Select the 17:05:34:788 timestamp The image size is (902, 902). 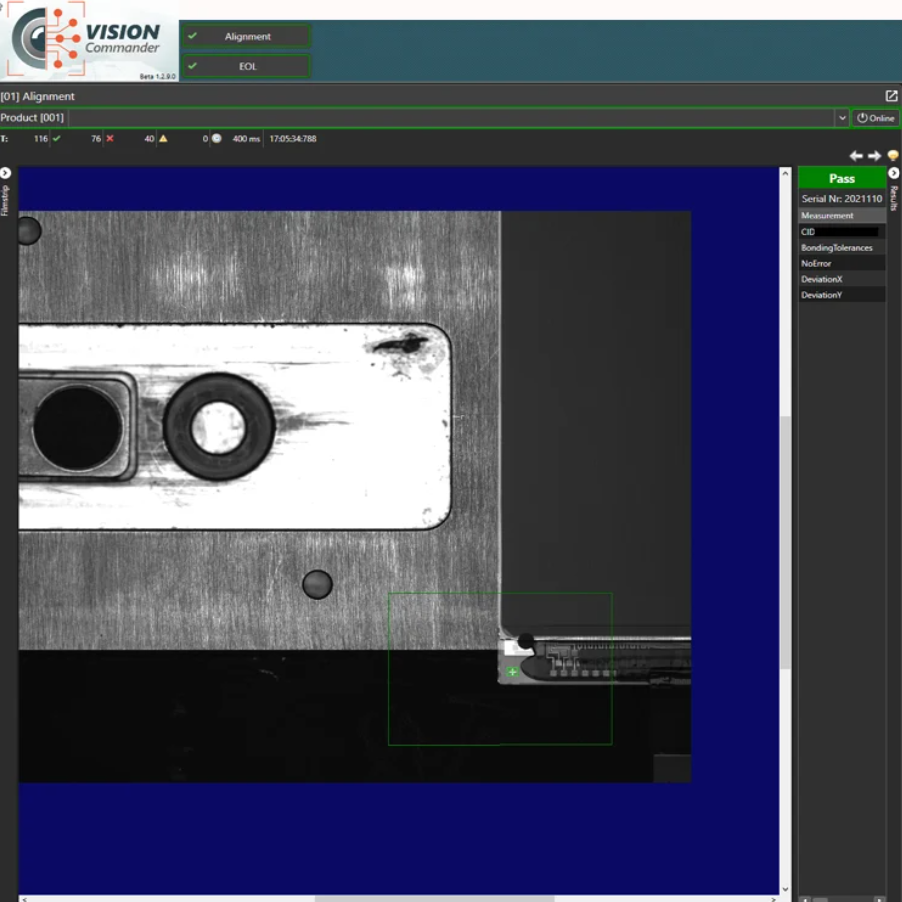[x=293, y=139]
